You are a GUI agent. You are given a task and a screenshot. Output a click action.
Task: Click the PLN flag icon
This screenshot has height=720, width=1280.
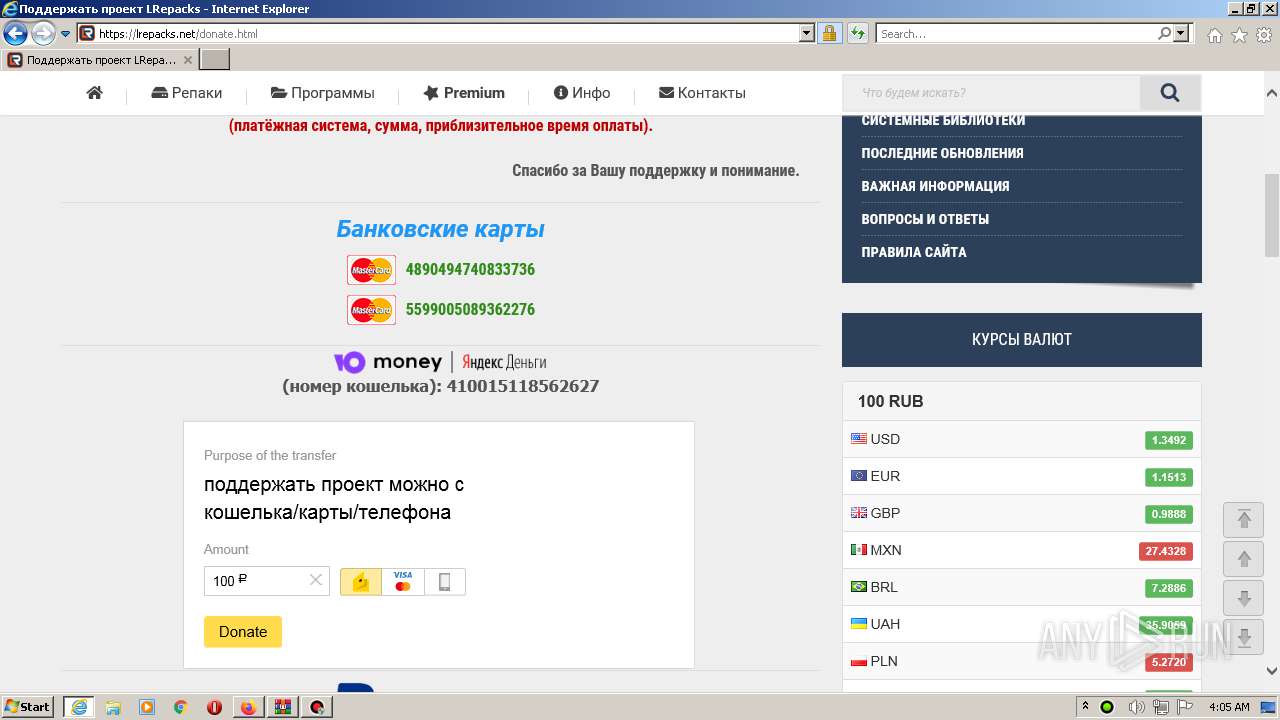tap(859, 661)
